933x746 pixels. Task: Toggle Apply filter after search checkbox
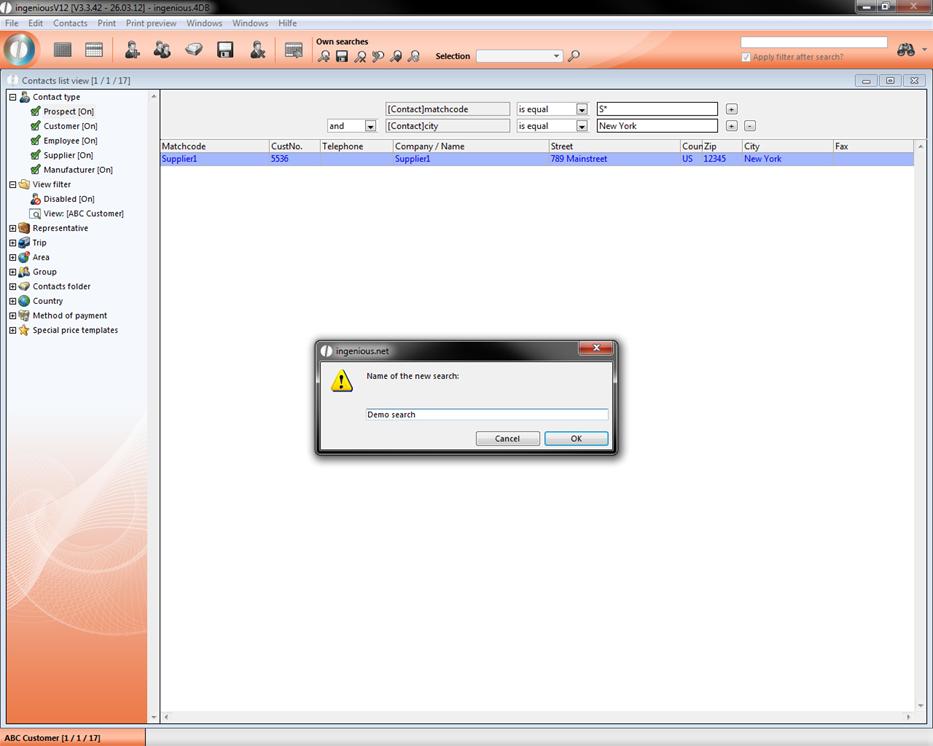click(x=746, y=57)
